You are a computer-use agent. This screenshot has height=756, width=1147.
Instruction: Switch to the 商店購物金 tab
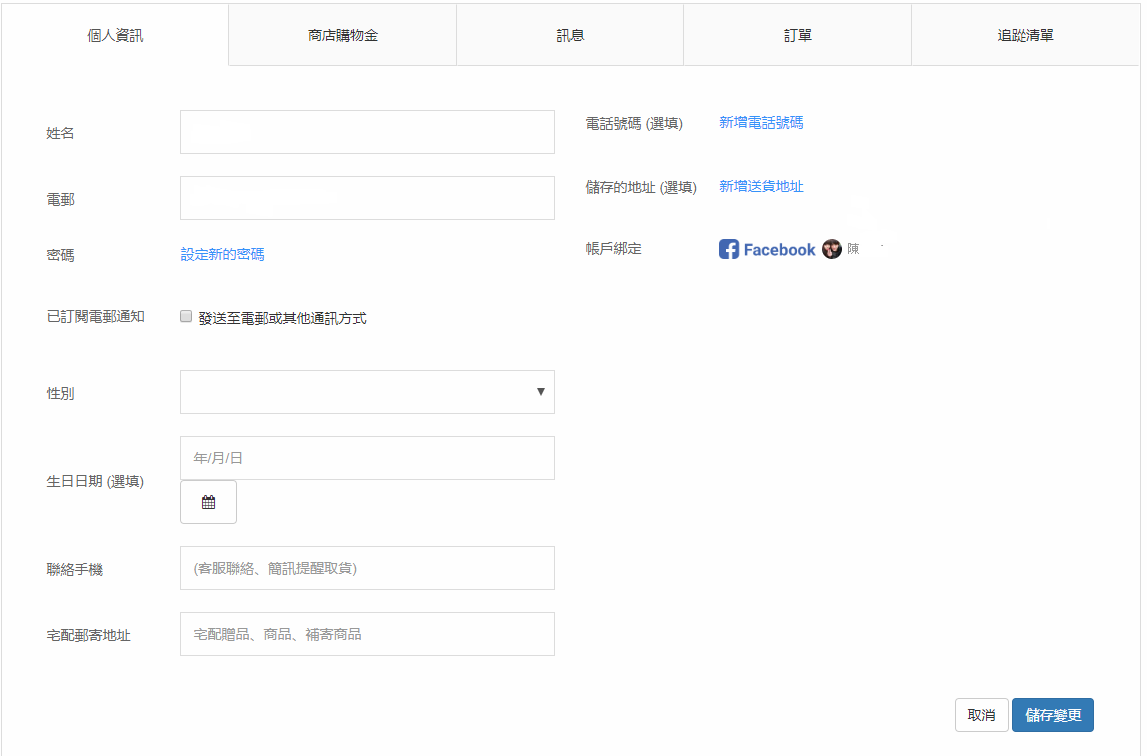coord(342,35)
